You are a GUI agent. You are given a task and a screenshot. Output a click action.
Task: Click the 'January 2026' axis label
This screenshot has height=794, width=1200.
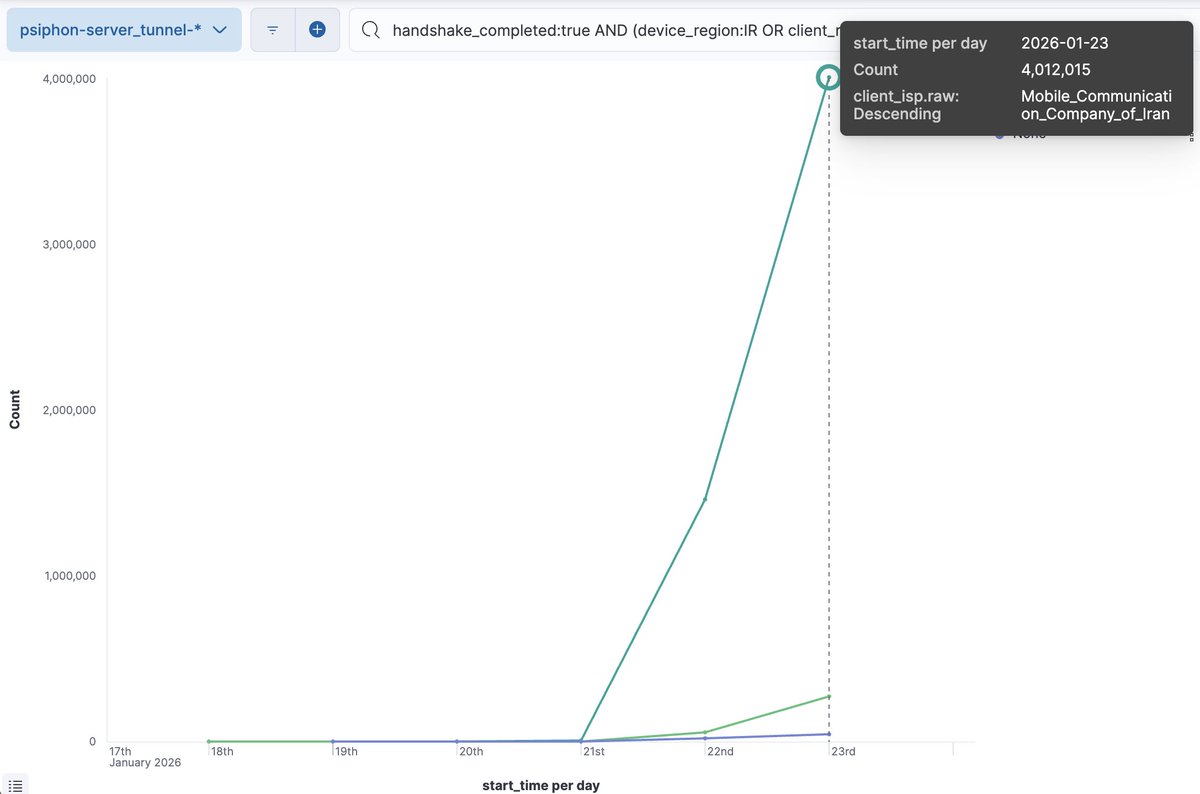[145, 763]
